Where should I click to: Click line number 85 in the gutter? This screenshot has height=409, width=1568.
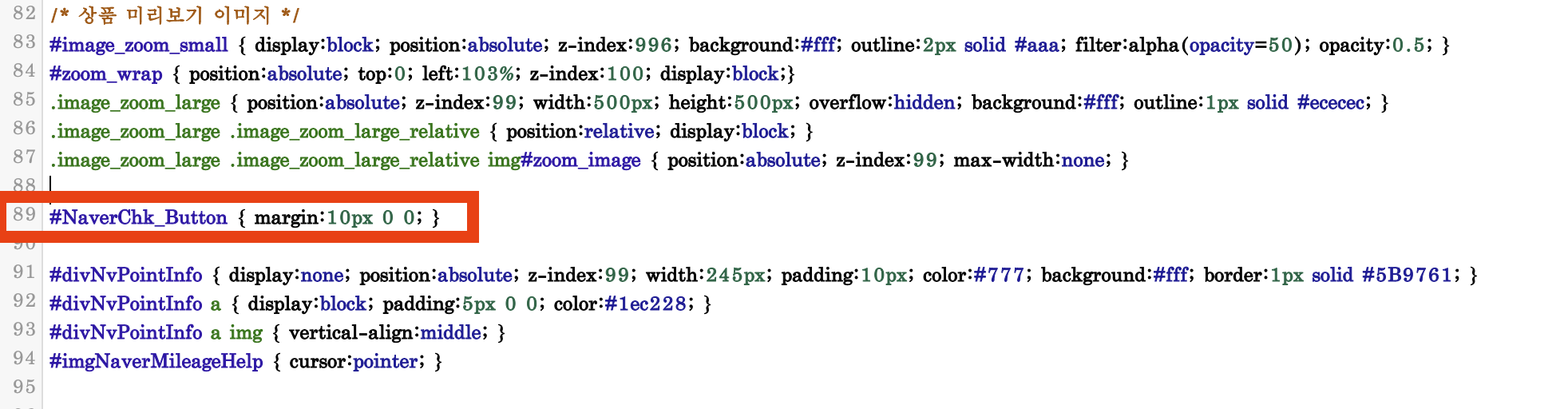[x=24, y=99]
